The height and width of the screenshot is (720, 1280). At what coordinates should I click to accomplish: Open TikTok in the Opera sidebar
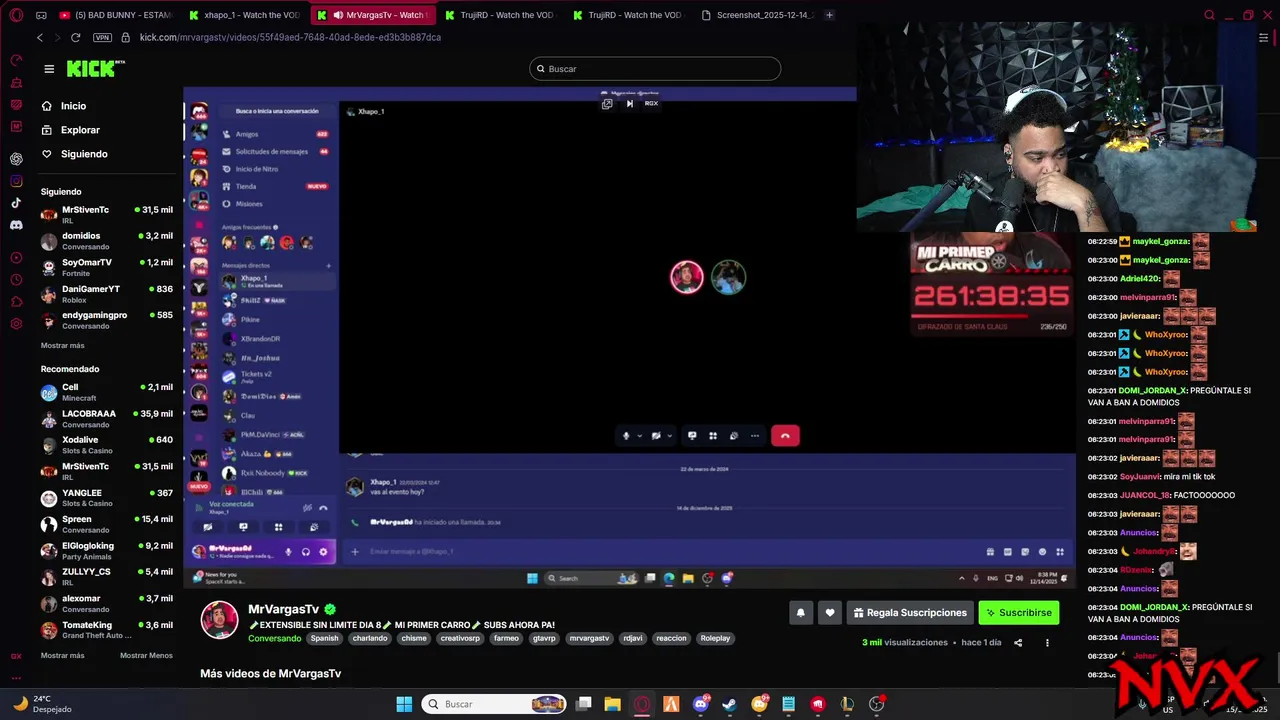(16, 203)
